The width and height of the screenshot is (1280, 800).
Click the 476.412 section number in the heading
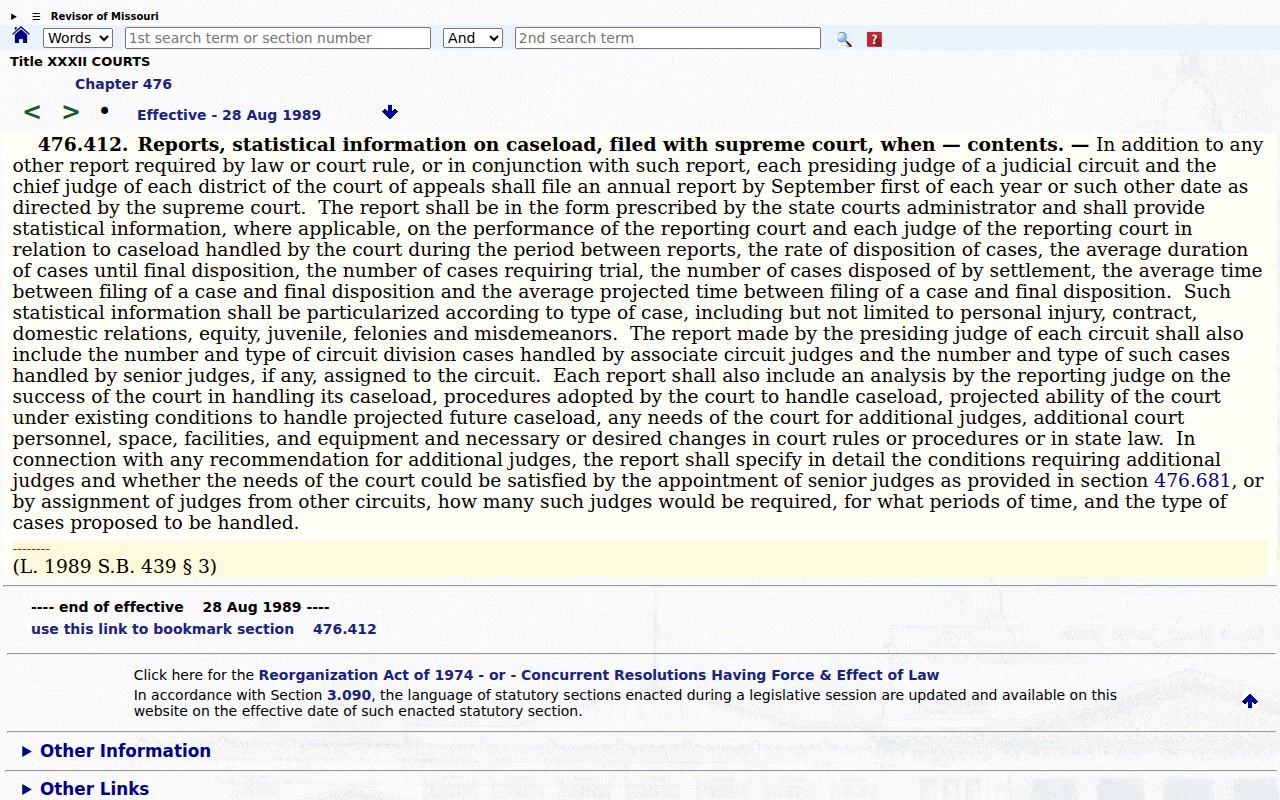click(x=83, y=145)
